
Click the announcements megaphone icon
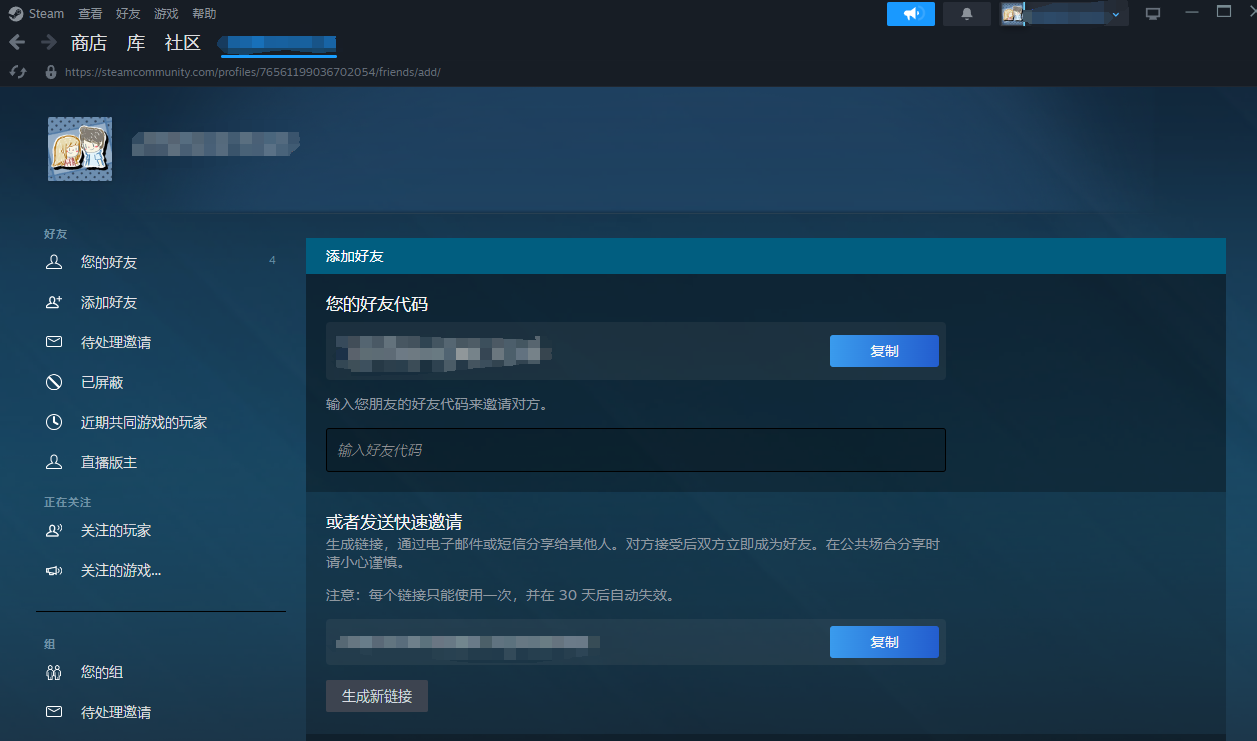(x=910, y=14)
